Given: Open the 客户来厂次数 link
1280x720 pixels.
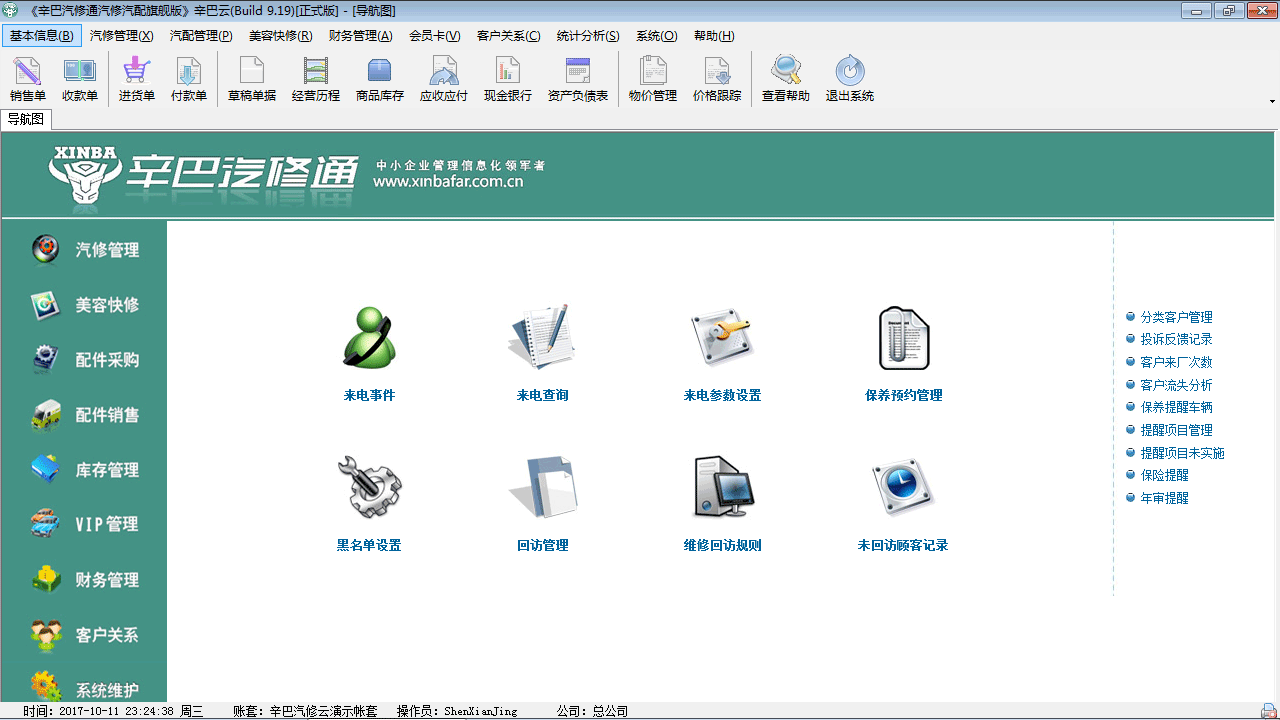Looking at the screenshot, I should [1176, 362].
